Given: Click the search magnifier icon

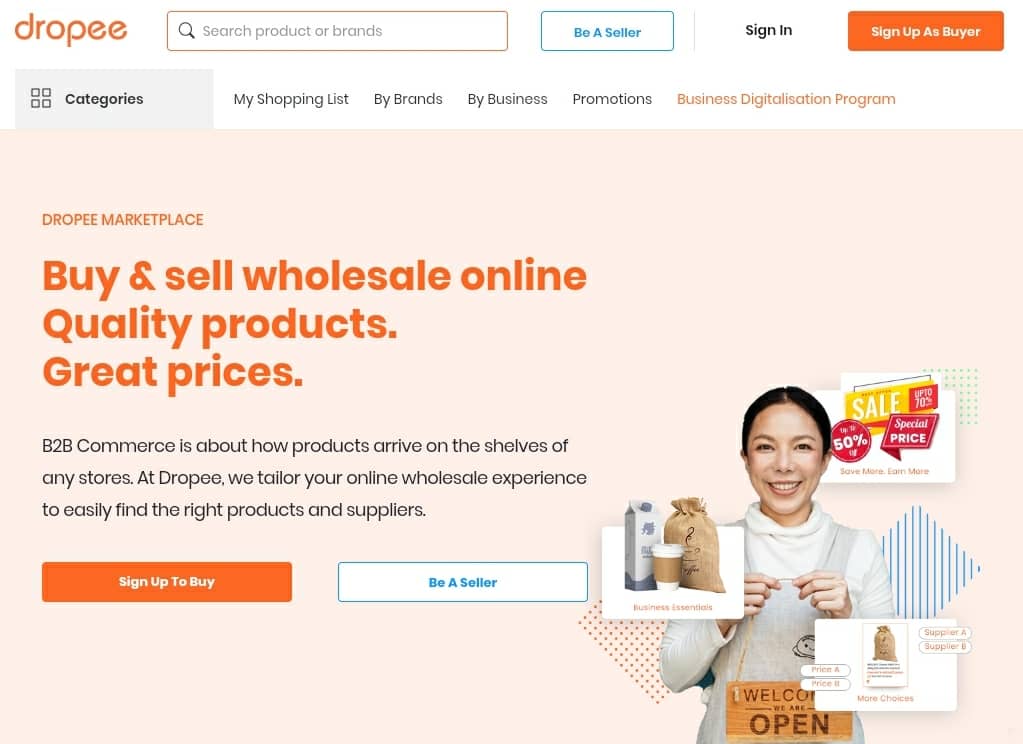Looking at the screenshot, I should (187, 31).
